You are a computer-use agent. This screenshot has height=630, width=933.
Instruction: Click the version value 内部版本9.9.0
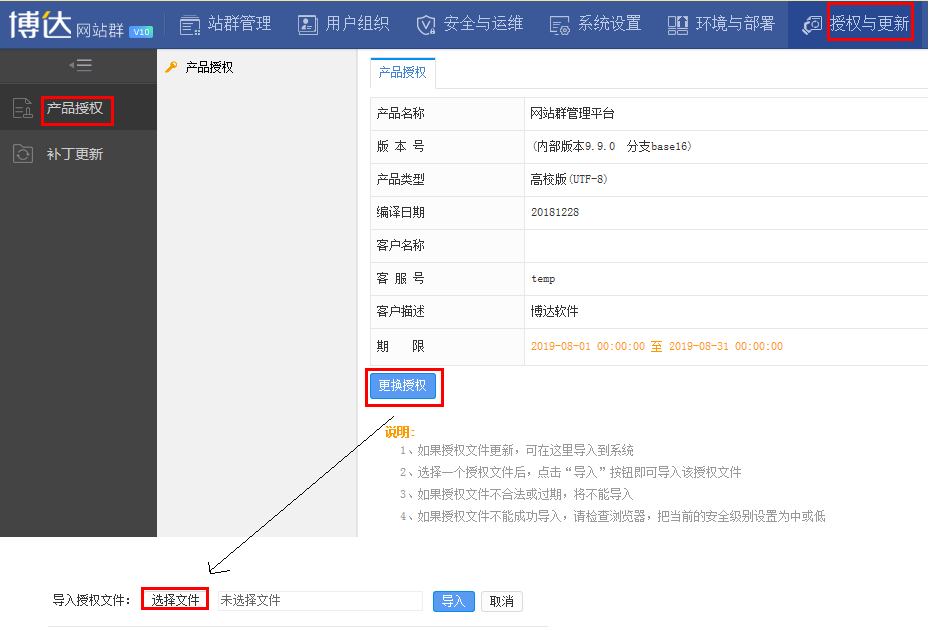tap(610, 146)
